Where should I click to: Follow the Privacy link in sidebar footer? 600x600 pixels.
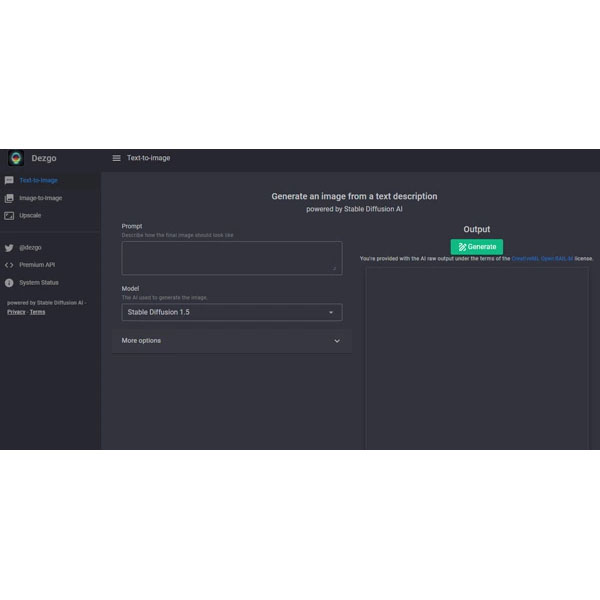[x=16, y=312]
